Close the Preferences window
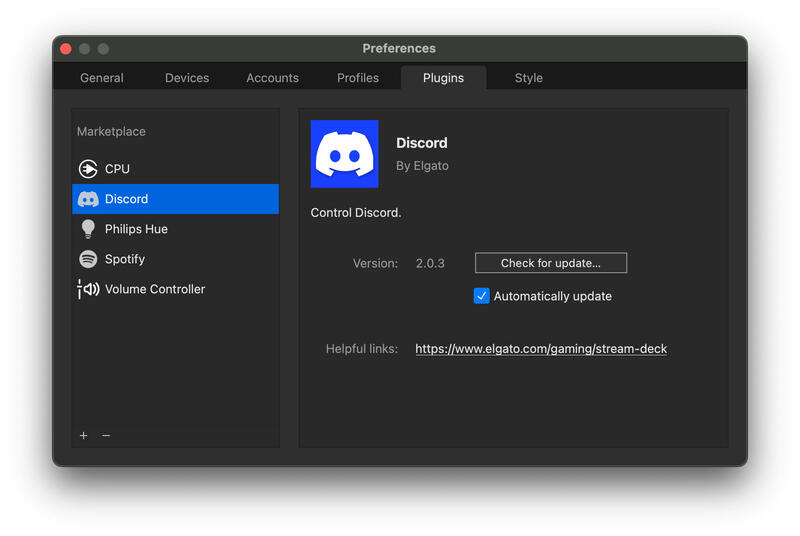Screen dimensions: 800x536 (66, 48)
